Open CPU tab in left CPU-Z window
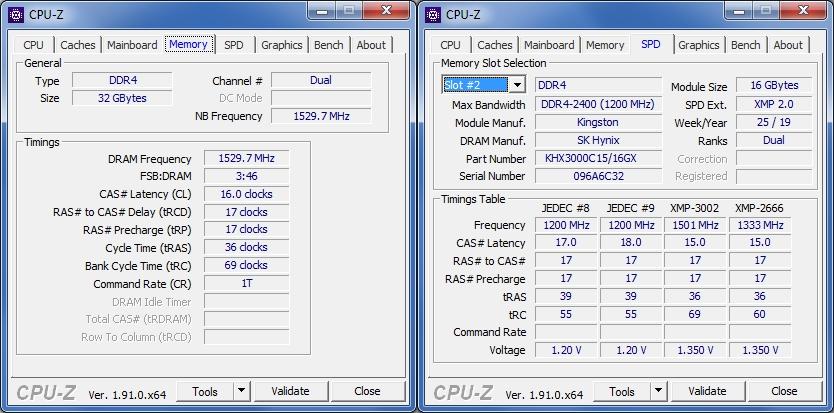834x413 pixels. [34, 45]
